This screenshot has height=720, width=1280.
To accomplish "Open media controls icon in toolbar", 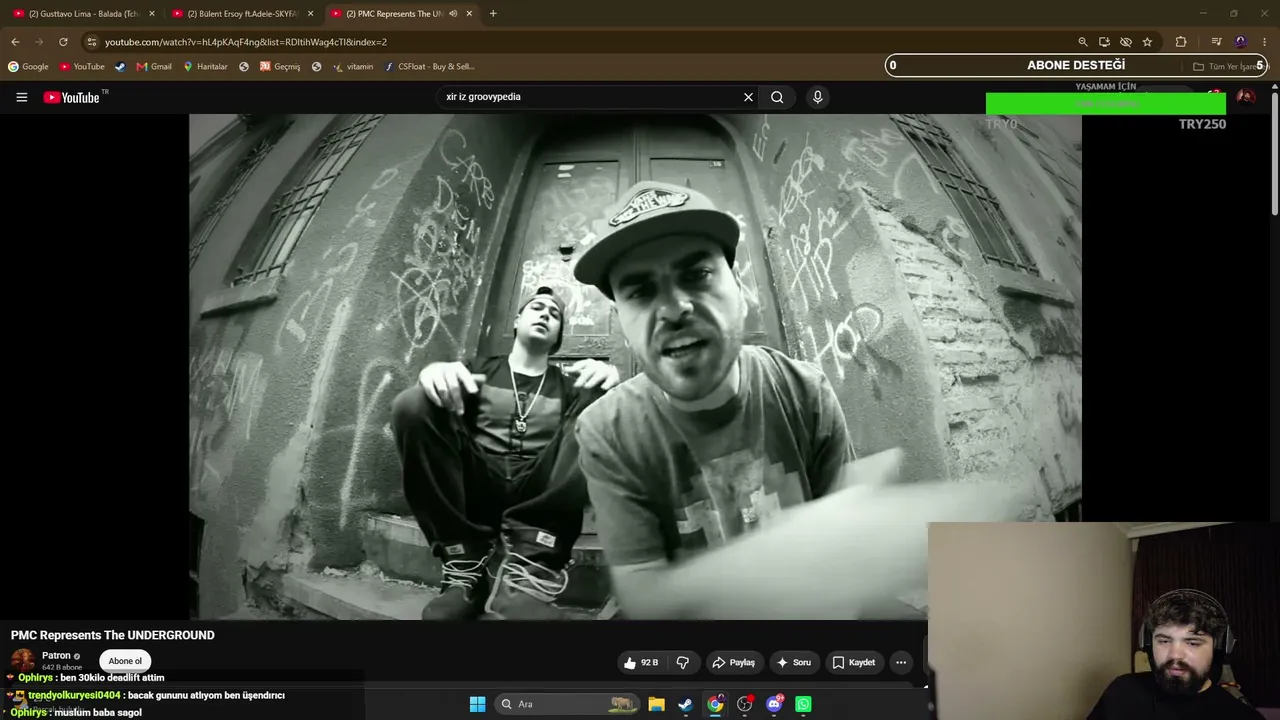I will (x=1216, y=42).
